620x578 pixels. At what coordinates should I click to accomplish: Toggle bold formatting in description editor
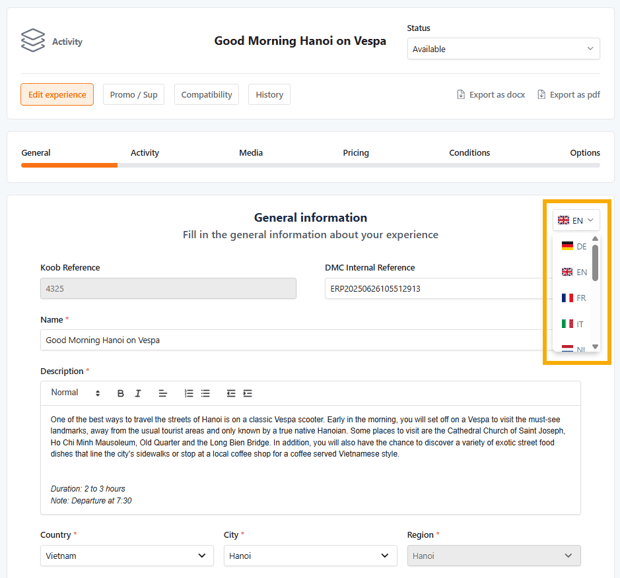pyautogui.click(x=121, y=394)
